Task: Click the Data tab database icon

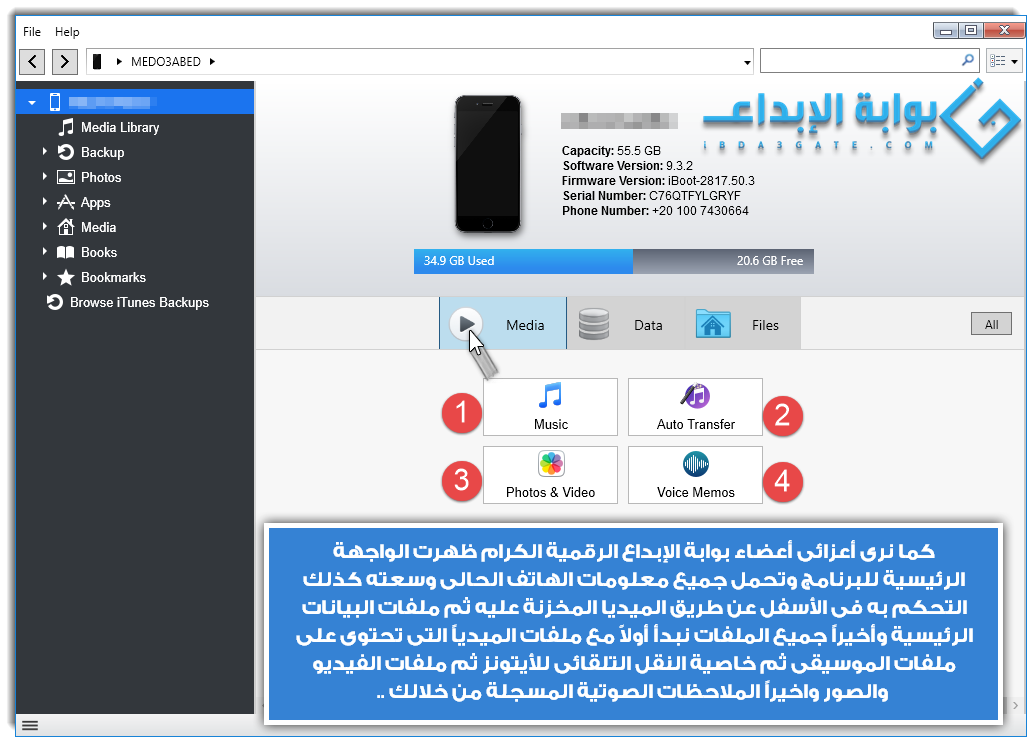Action: (594, 324)
